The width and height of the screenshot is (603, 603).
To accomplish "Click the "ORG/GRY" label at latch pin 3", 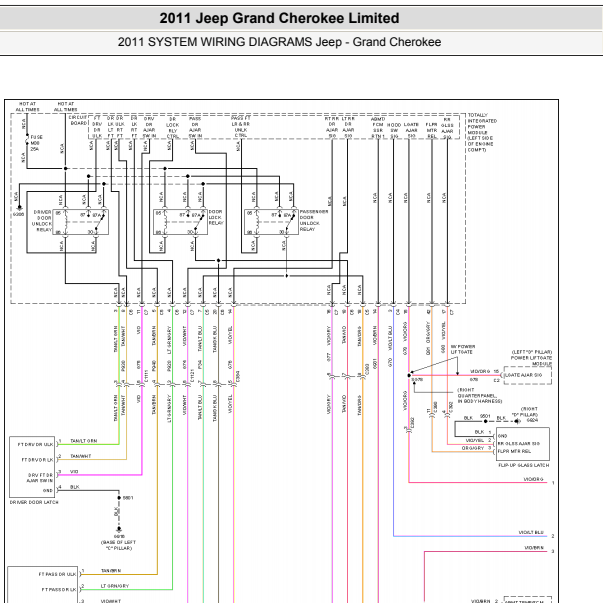I will pyautogui.click(x=473, y=448).
